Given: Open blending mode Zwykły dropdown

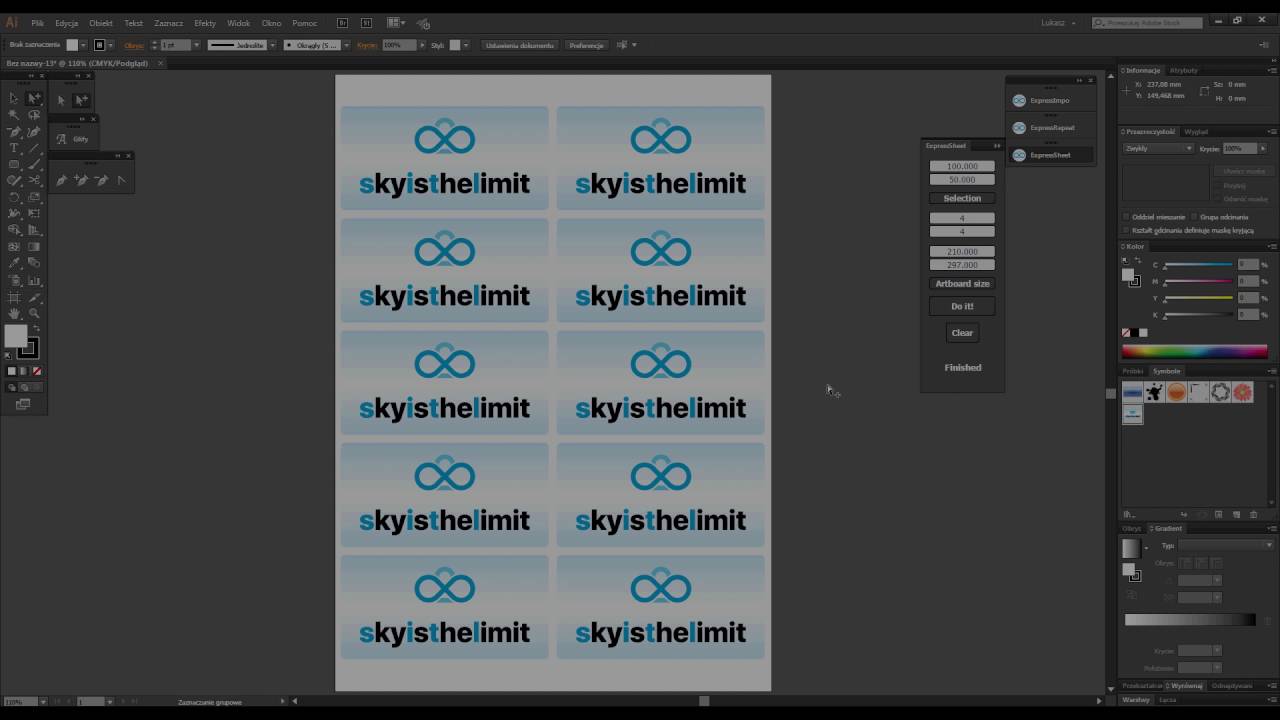Looking at the screenshot, I should click(x=1158, y=148).
